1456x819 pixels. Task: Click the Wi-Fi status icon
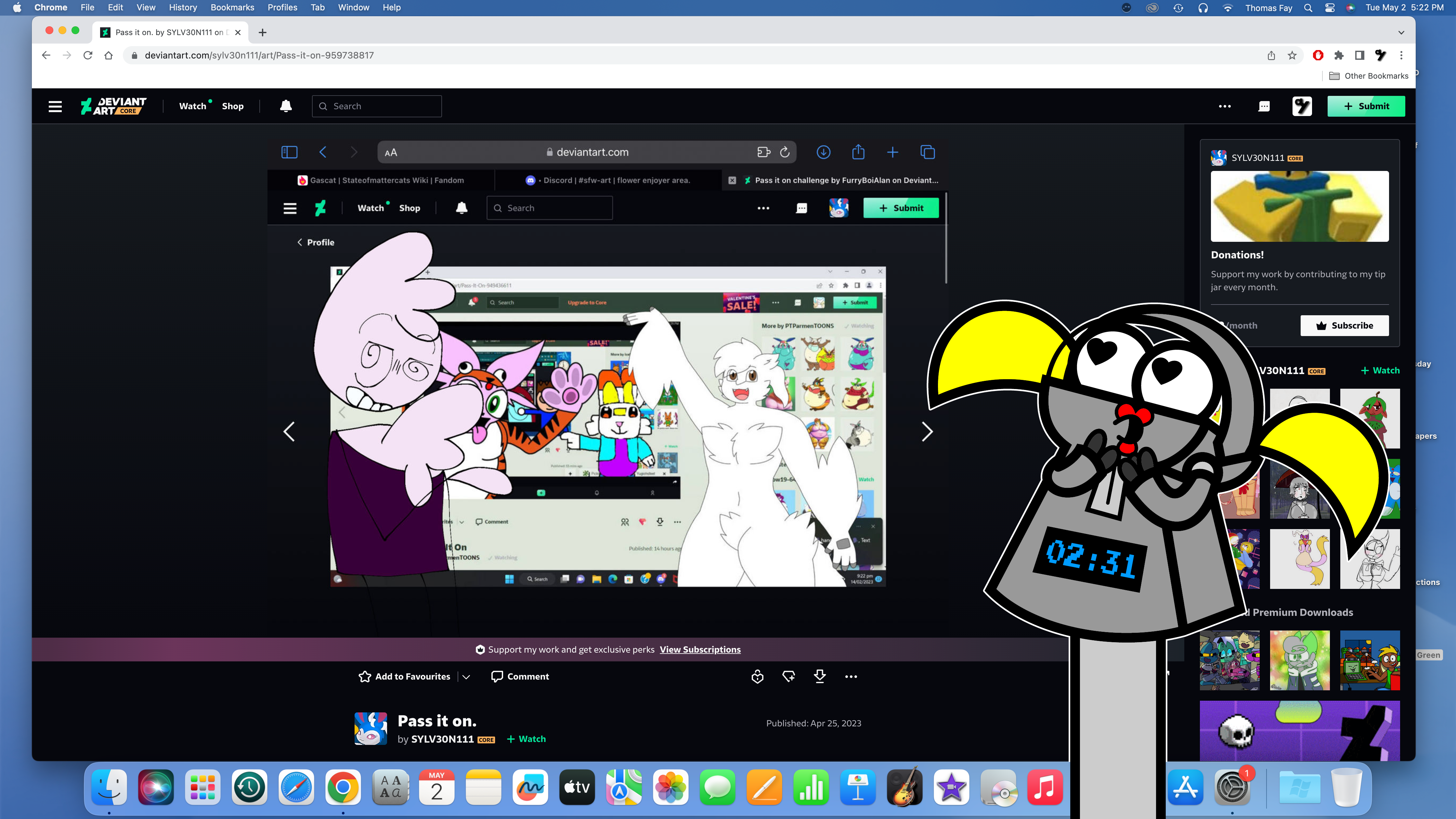(x=1227, y=7)
